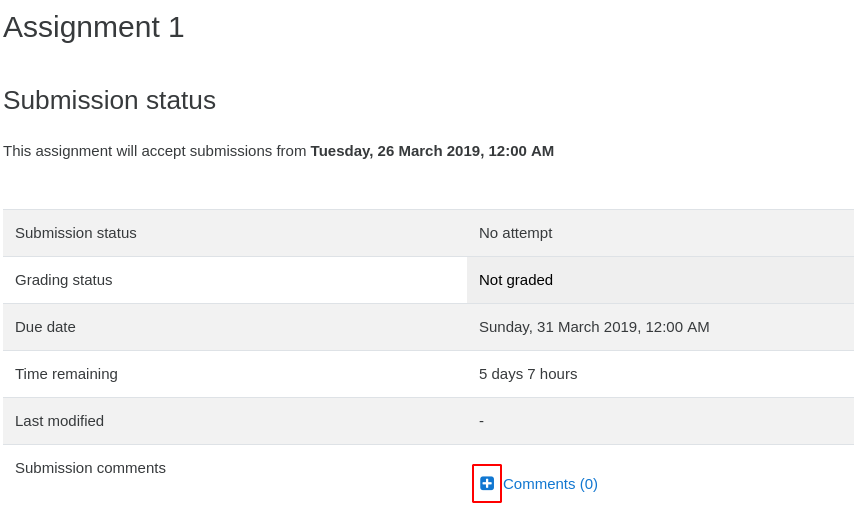Select the Grading status row label
Viewport: 854px width, 532px height.
(64, 280)
